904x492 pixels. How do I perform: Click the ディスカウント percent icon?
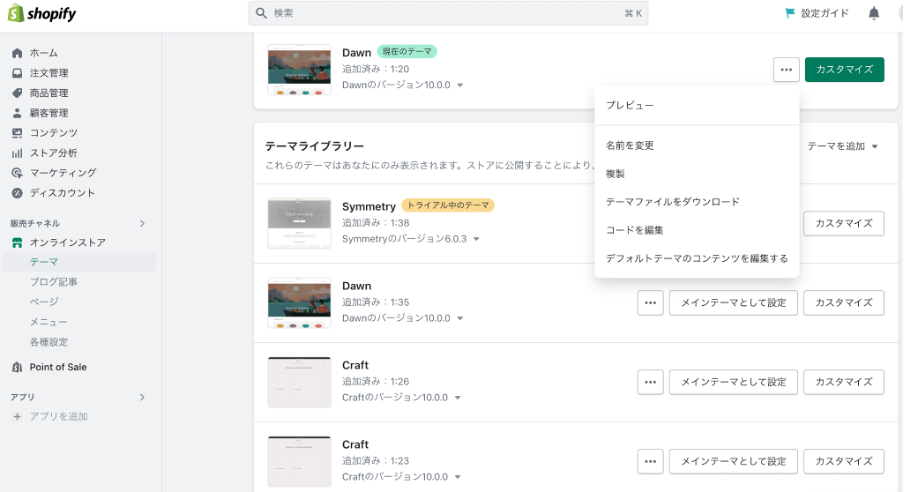click(x=17, y=193)
